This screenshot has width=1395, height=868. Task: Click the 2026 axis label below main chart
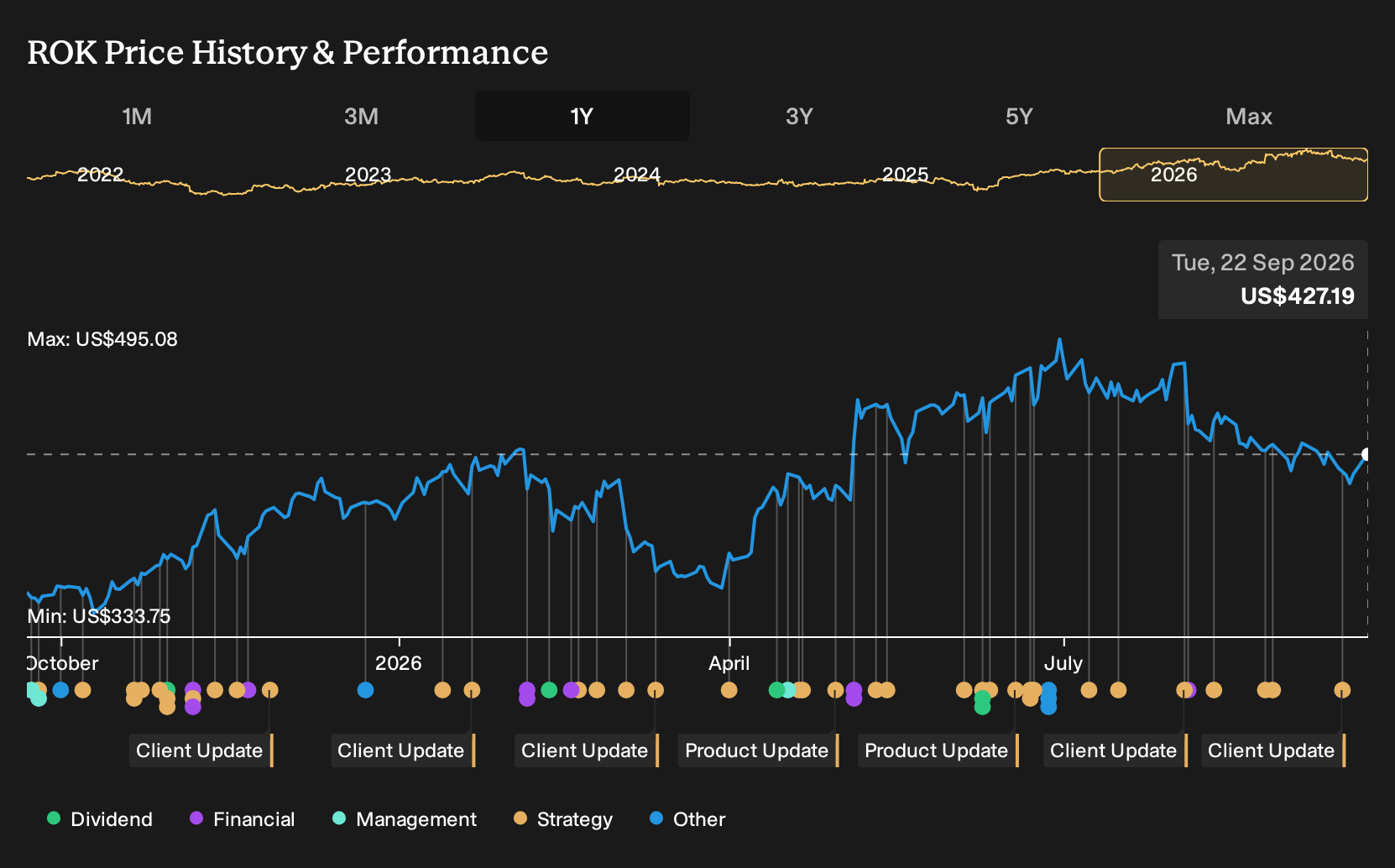(x=398, y=663)
